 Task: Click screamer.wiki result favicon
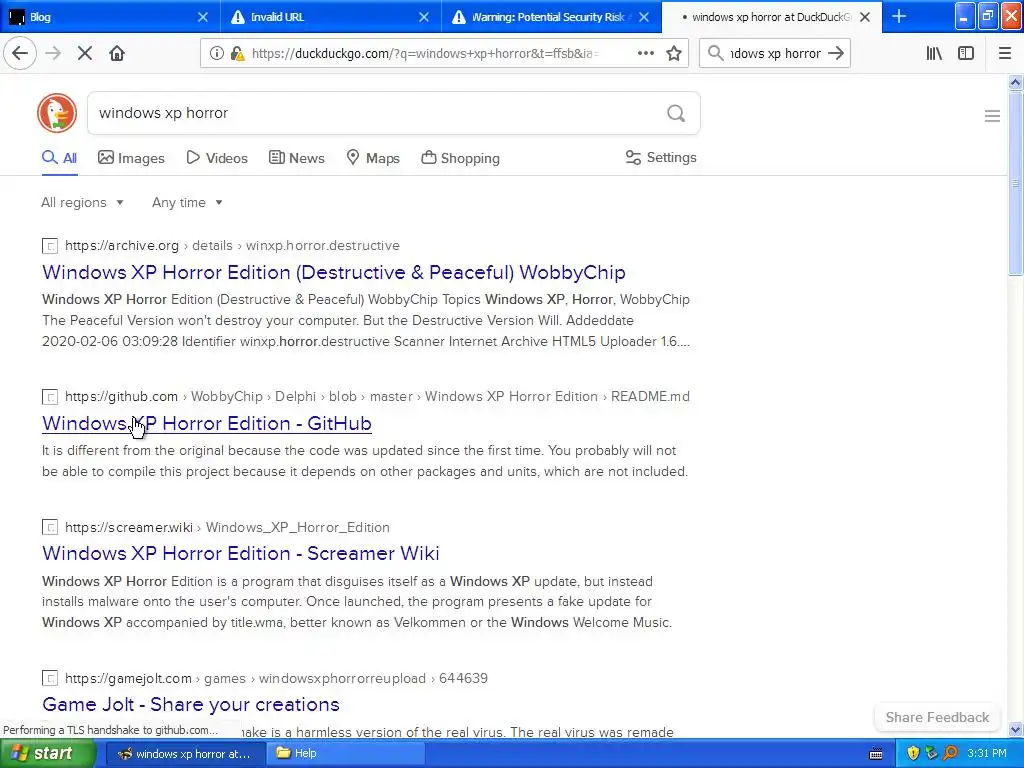tap(50, 528)
